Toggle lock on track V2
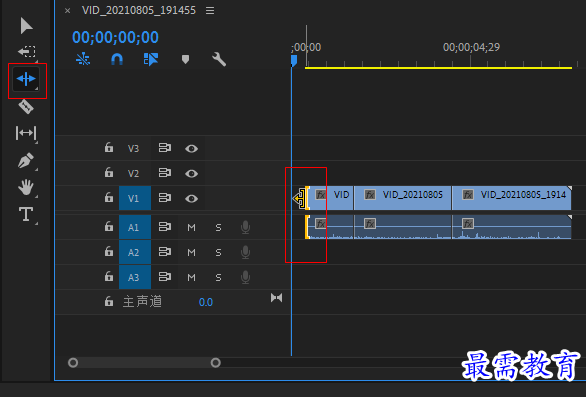The height and width of the screenshot is (397, 586). pyautogui.click(x=109, y=172)
